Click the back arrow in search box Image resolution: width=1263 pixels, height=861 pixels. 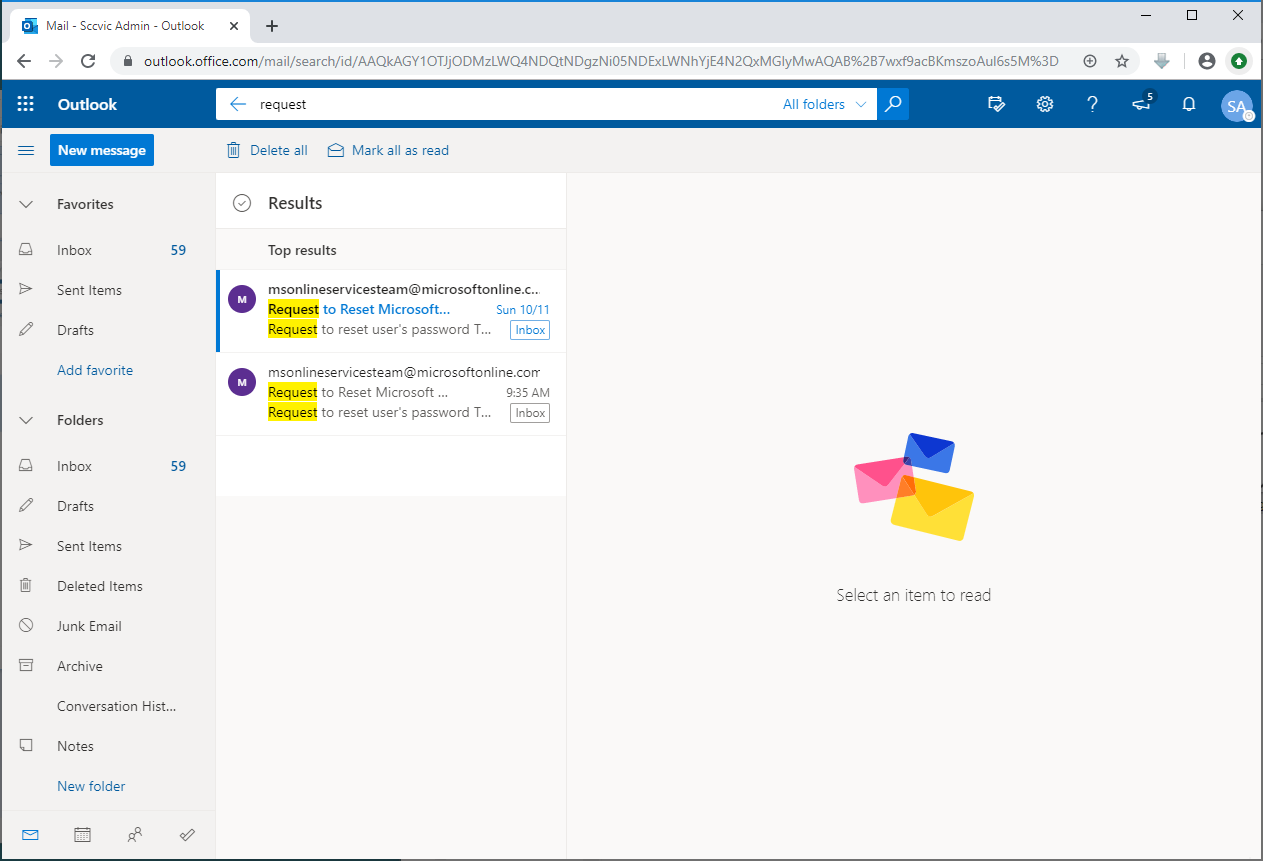pos(237,104)
